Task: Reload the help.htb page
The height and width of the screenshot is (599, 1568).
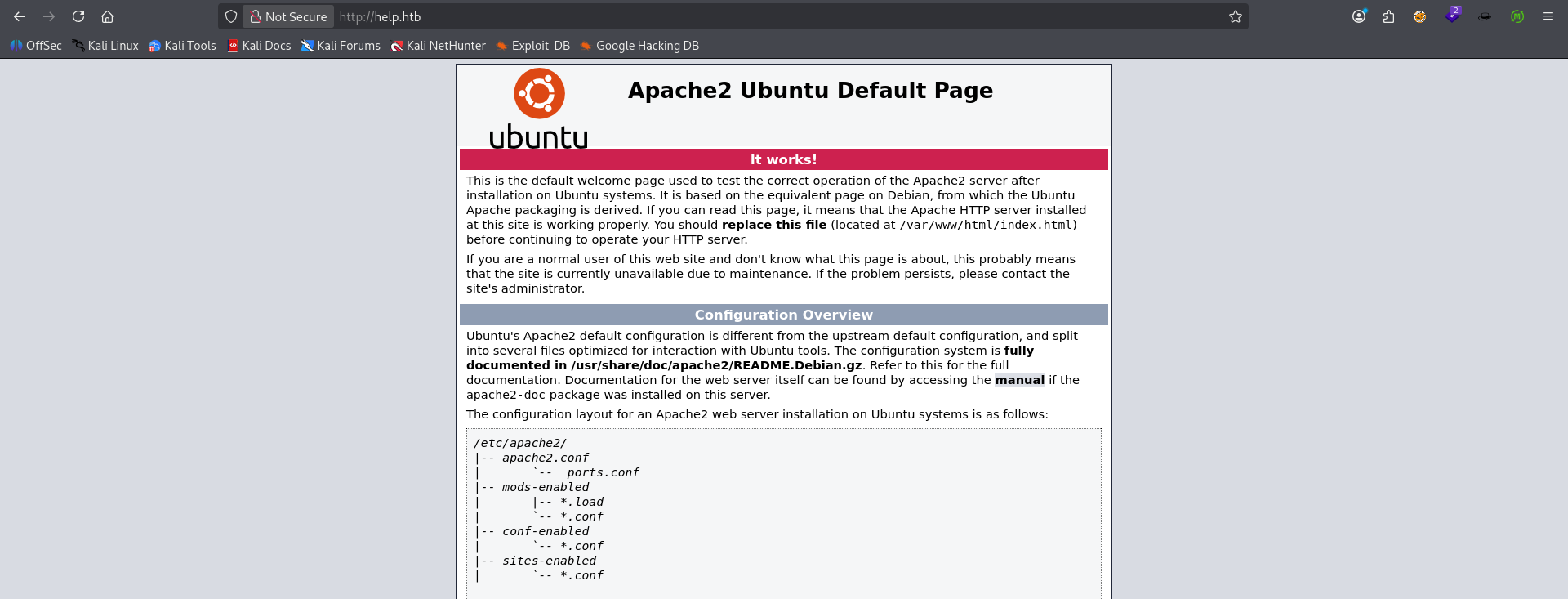Action: tap(78, 16)
